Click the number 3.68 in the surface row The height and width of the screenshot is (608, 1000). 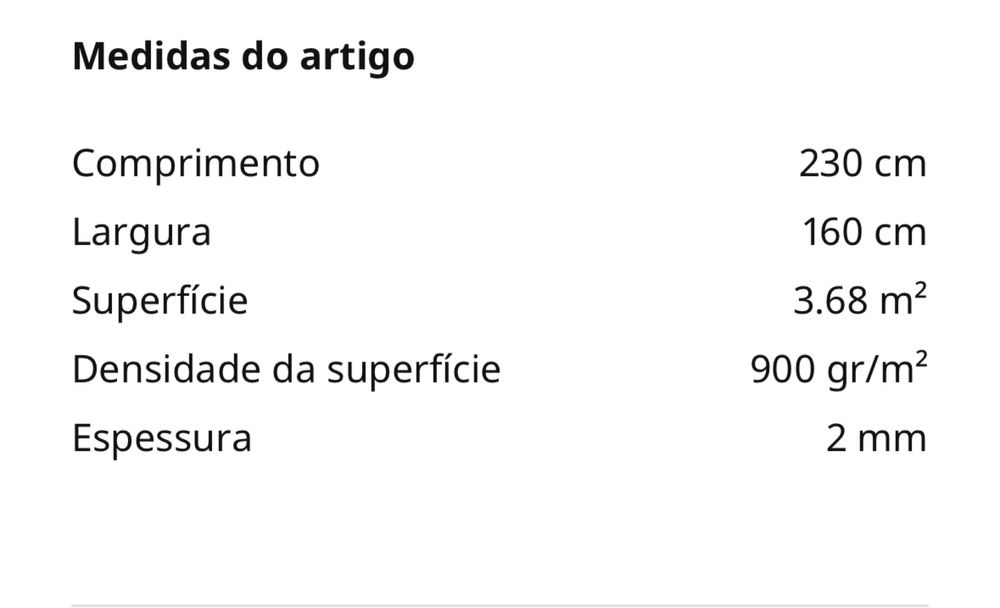click(829, 300)
